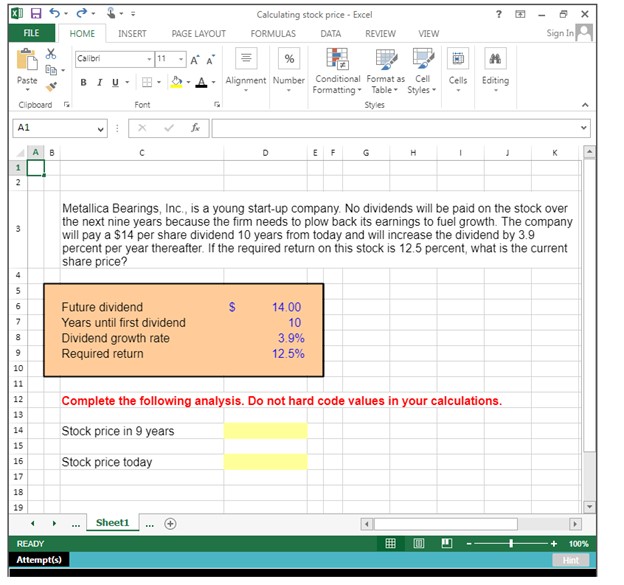Increase font size with larger A icon
624x585 pixels.
click(195, 60)
